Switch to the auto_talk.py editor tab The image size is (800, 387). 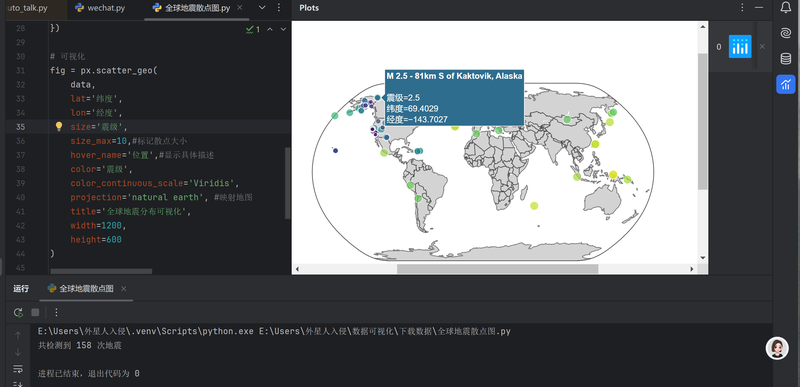[x=28, y=8]
